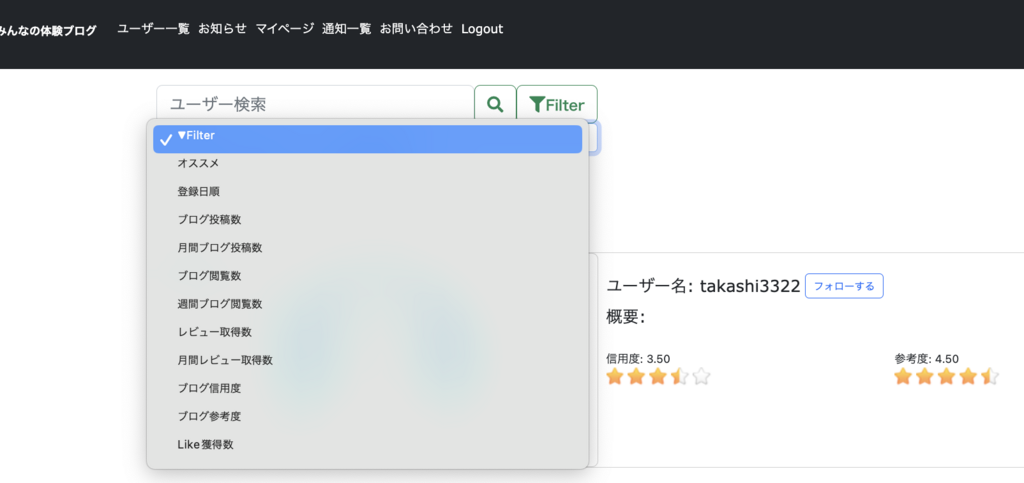The image size is (1024, 483).
Task: Click the magnifying glass search button
Action: coord(494,104)
